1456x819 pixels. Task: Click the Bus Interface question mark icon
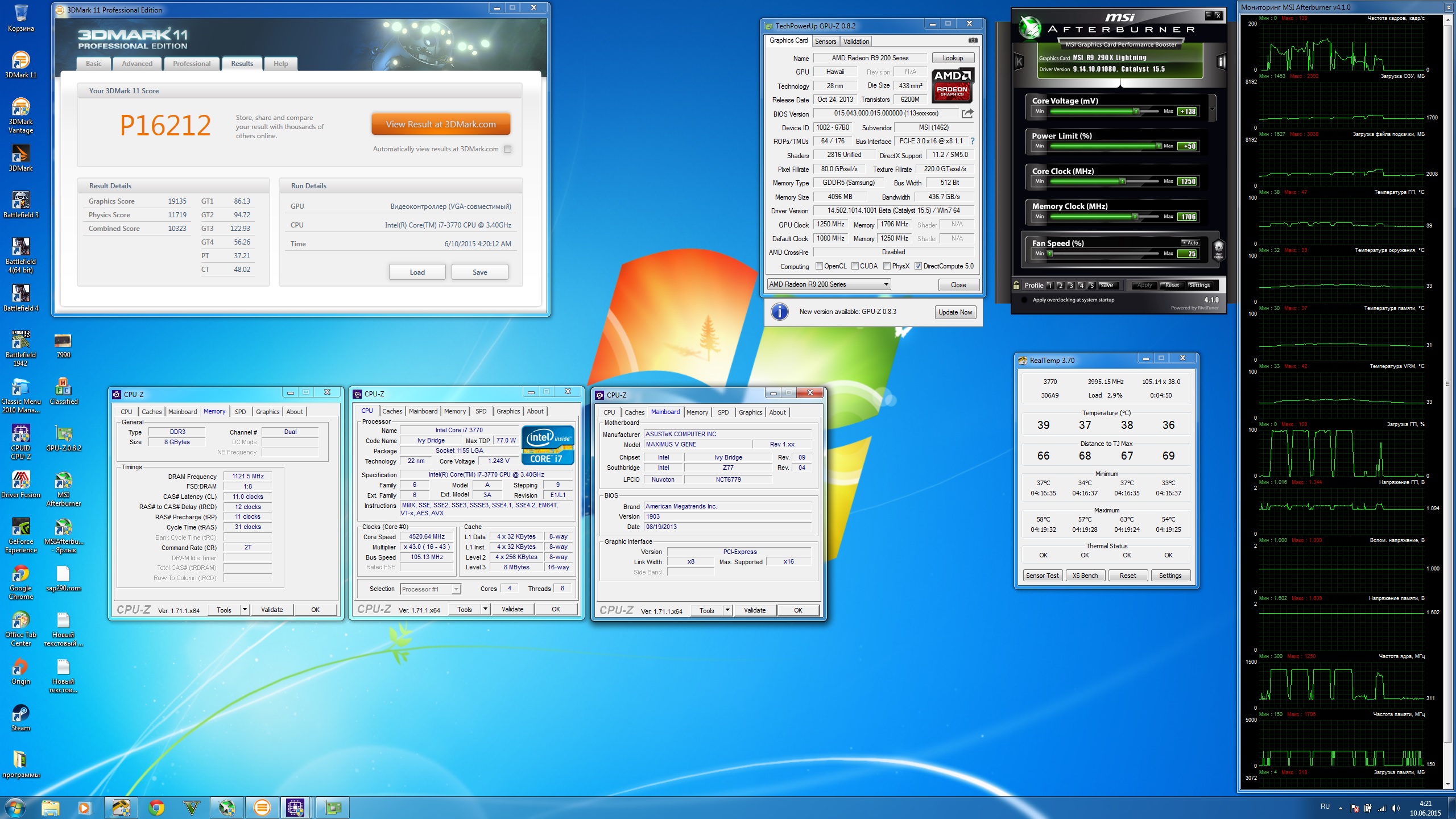click(973, 141)
